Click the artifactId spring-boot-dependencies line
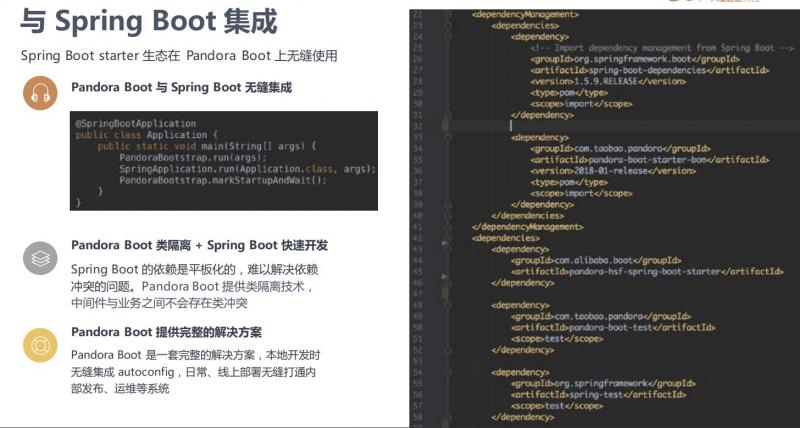Image resolution: width=800 pixels, height=428 pixels. (649, 70)
